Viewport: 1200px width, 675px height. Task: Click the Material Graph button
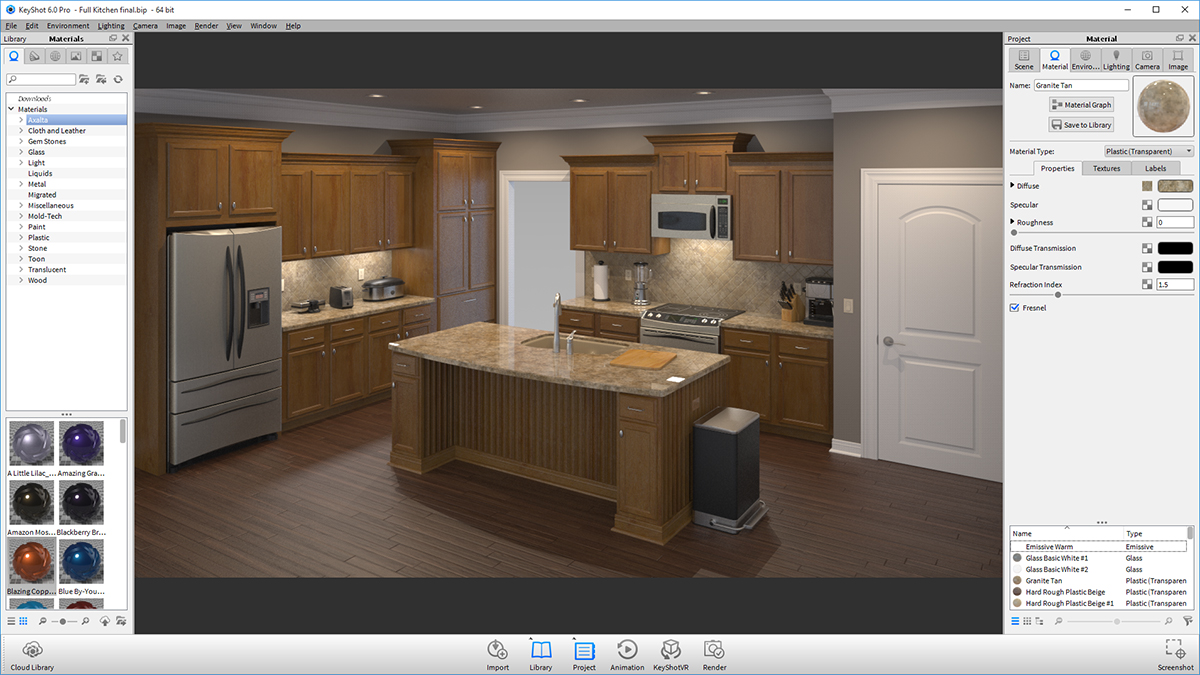pyautogui.click(x=1080, y=104)
